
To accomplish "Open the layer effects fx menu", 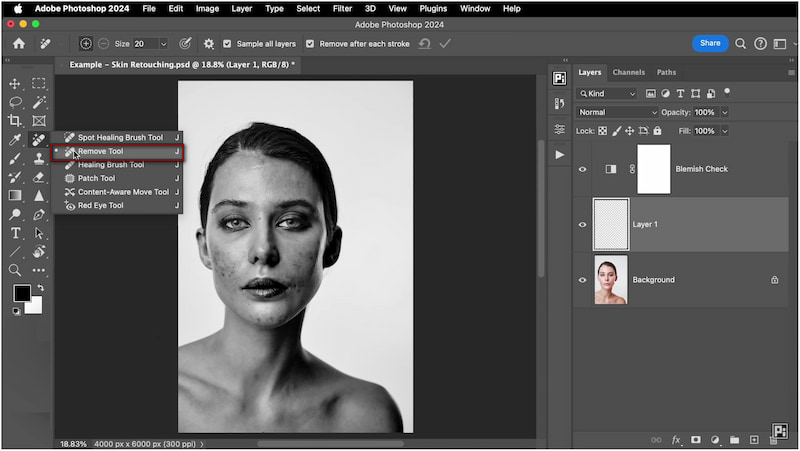I will pyautogui.click(x=676, y=439).
